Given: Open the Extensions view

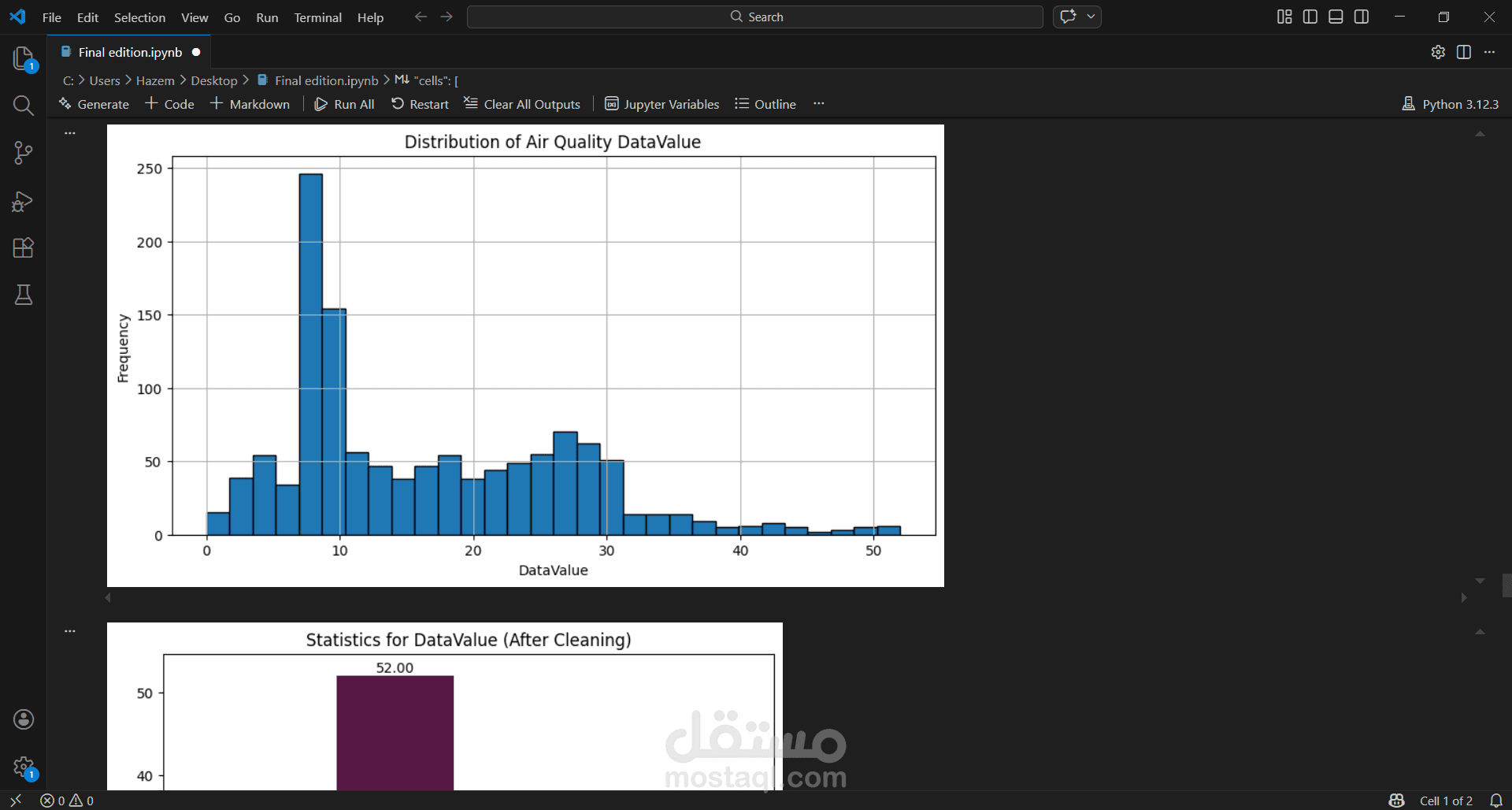Looking at the screenshot, I should coord(24,248).
